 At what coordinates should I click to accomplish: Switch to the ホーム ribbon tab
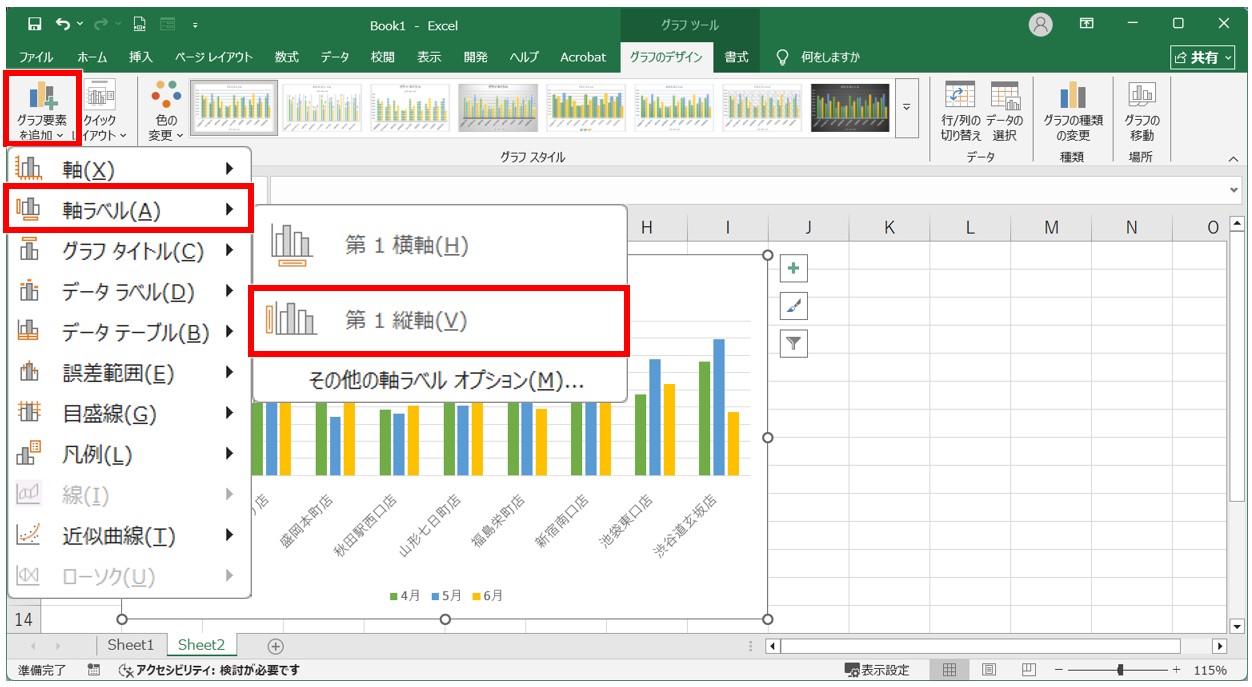(92, 57)
